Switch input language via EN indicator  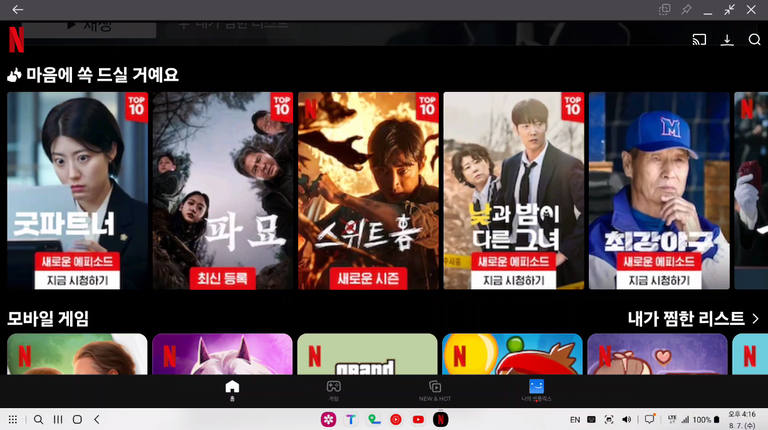pos(575,420)
